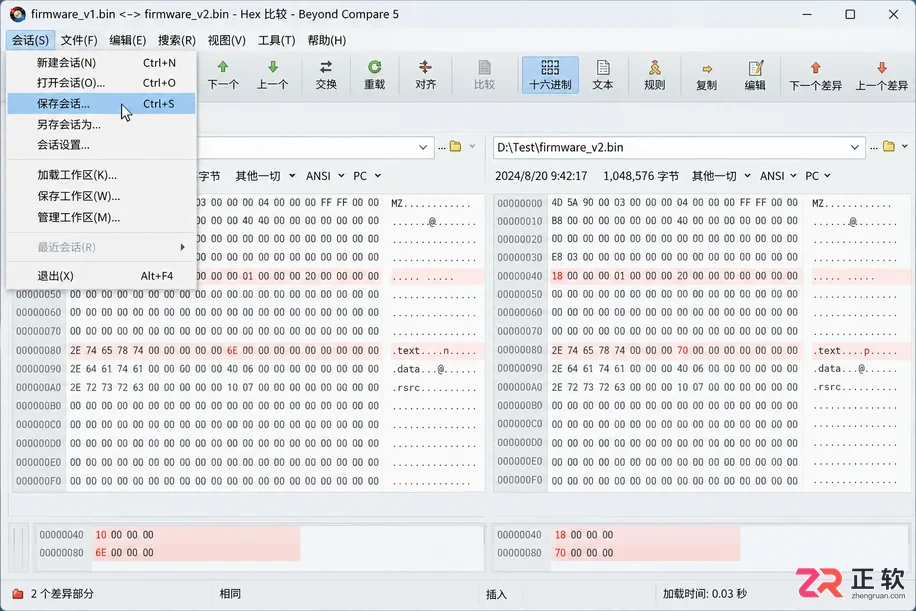916x611 pixels.
Task: Open the left pane PC line-ending dropdown
Action: coord(367,176)
